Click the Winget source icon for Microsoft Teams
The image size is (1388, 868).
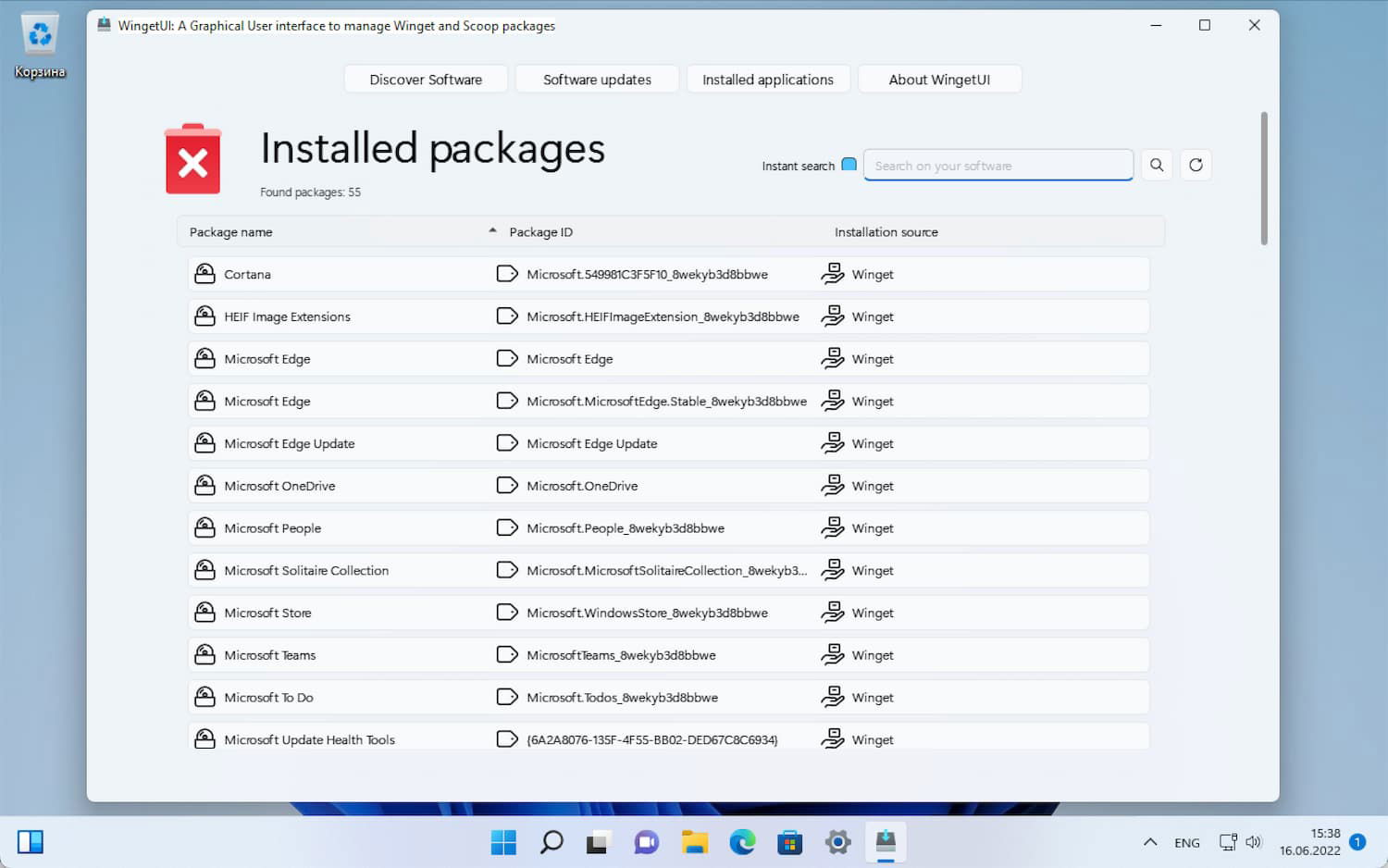pos(833,655)
